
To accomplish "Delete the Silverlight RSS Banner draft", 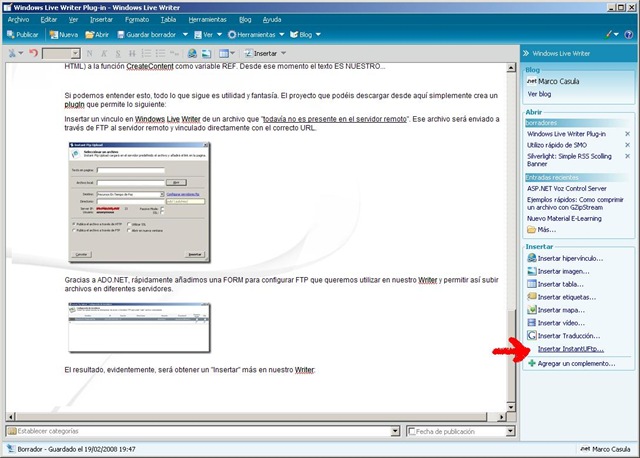I will [627, 156].
